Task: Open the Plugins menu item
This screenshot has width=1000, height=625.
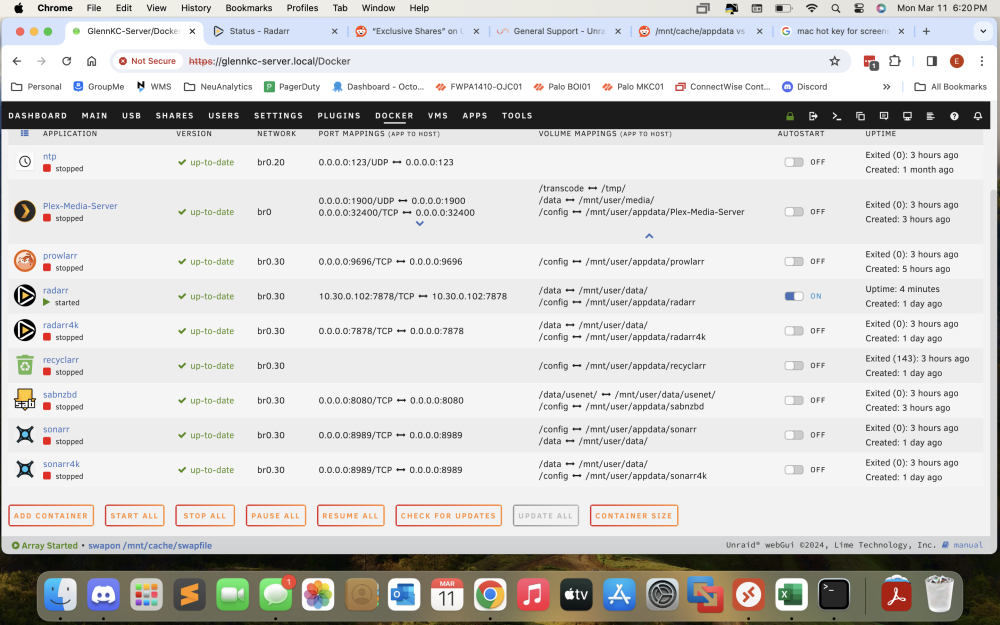Action: click(x=339, y=115)
